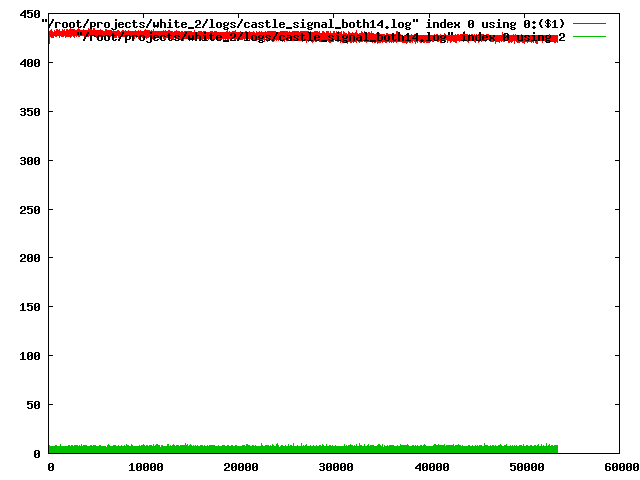Click the legend entry ending 'using 2'
The height and width of the screenshot is (480, 640).
coord(321,37)
